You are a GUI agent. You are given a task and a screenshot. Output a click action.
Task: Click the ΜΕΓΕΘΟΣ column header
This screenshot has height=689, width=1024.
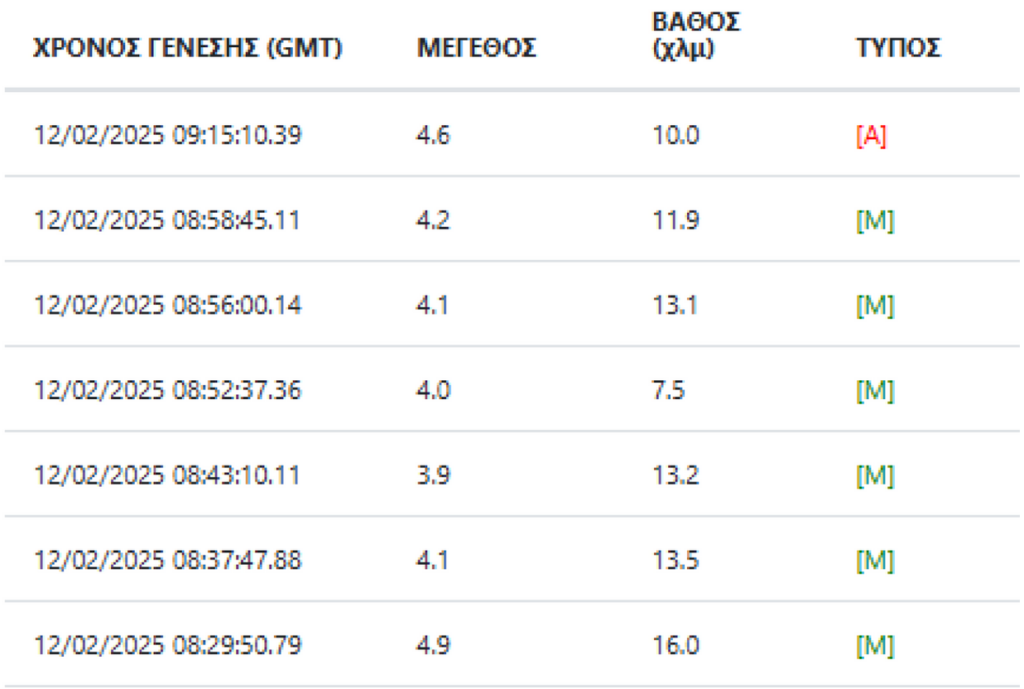pyautogui.click(x=476, y=49)
